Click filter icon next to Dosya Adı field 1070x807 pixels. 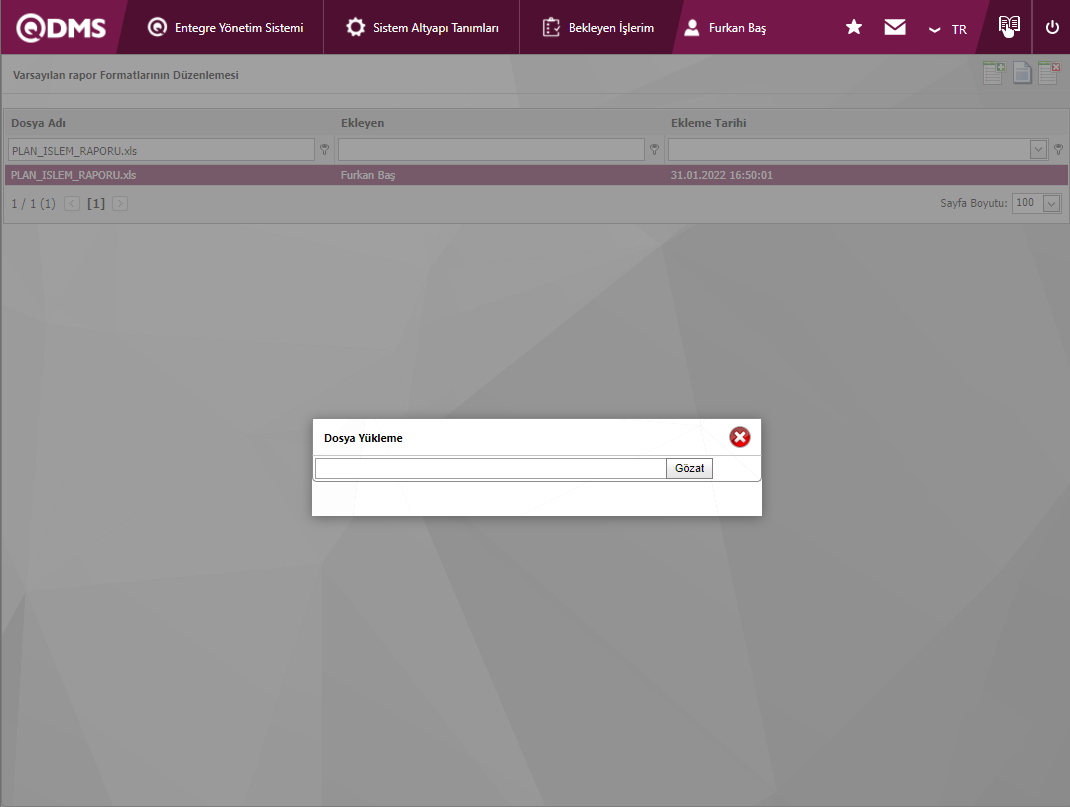click(324, 149)
